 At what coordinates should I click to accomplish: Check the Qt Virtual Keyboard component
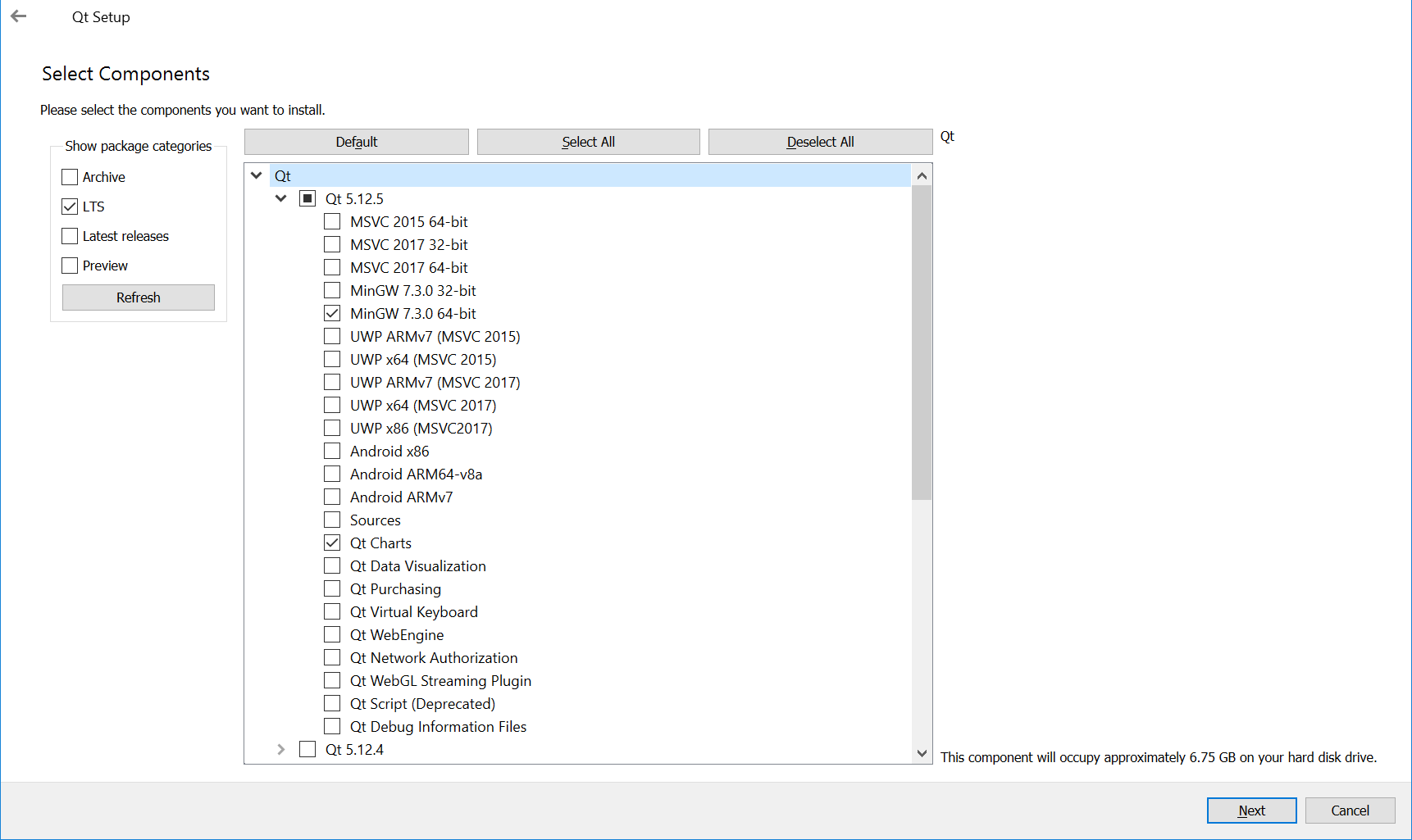(x=332, y=611)
